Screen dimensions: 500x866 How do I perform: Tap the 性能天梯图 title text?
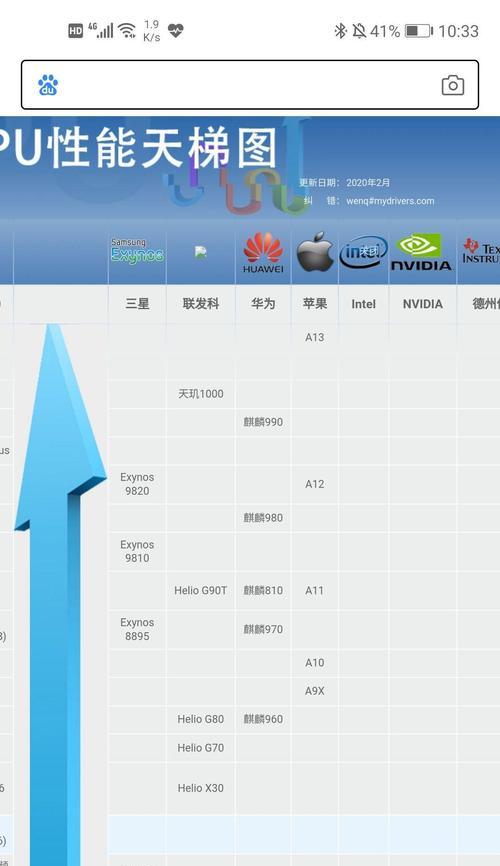coord(162,148)
